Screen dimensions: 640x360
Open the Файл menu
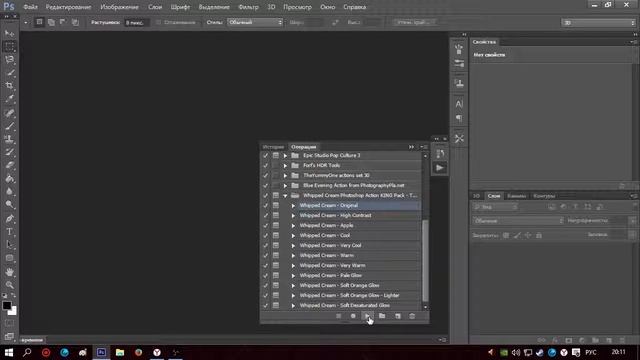click(31, 7)
